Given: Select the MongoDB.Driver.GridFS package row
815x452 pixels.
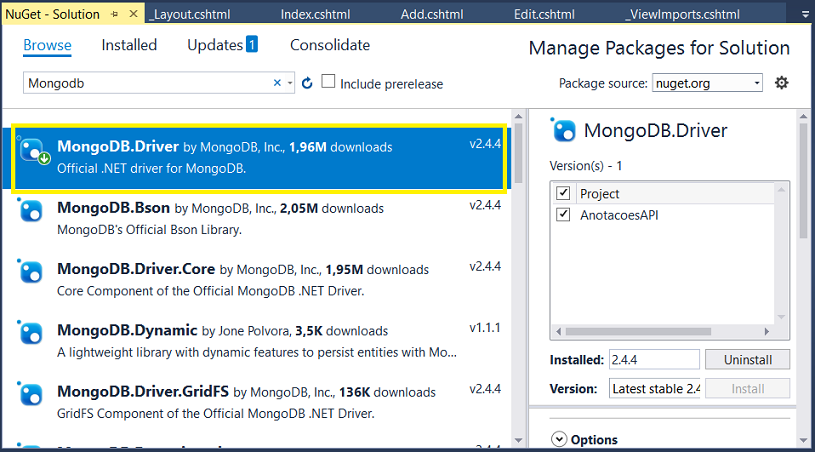Looking at the screenshot, I should pos(258,402).
